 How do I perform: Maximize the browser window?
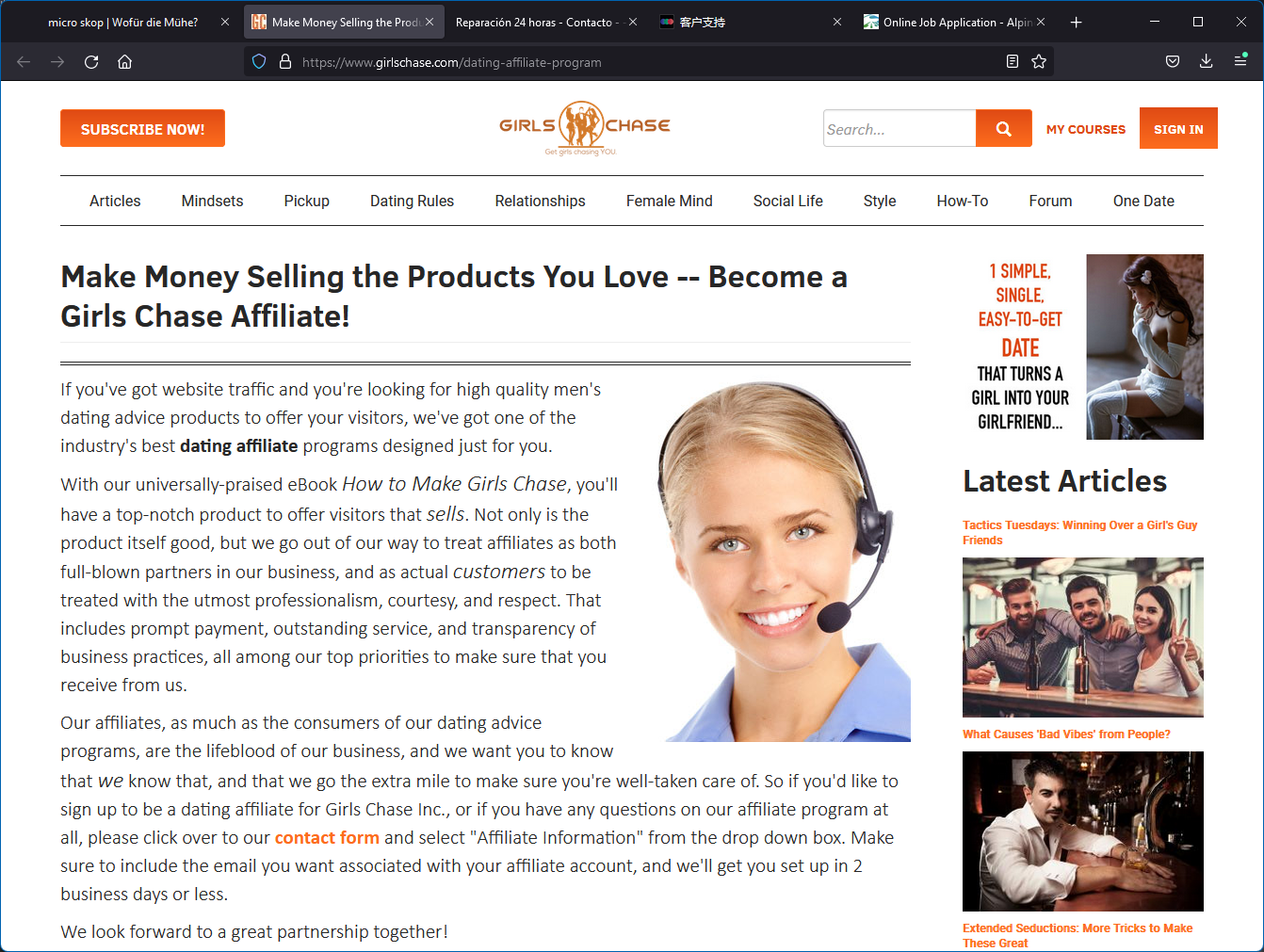(1198, 22)
